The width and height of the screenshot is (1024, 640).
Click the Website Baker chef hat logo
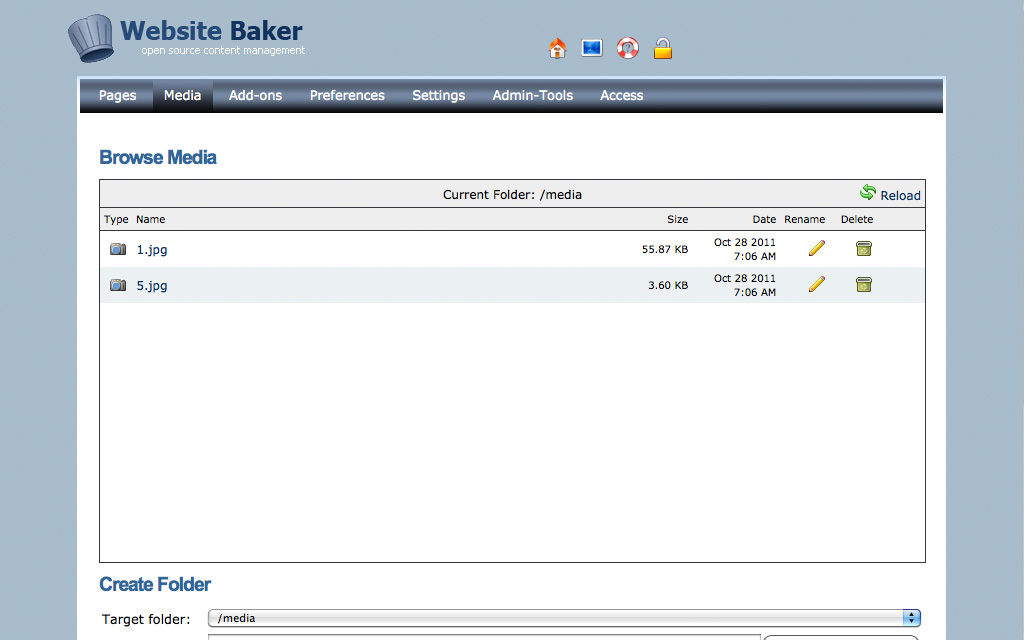91,38
